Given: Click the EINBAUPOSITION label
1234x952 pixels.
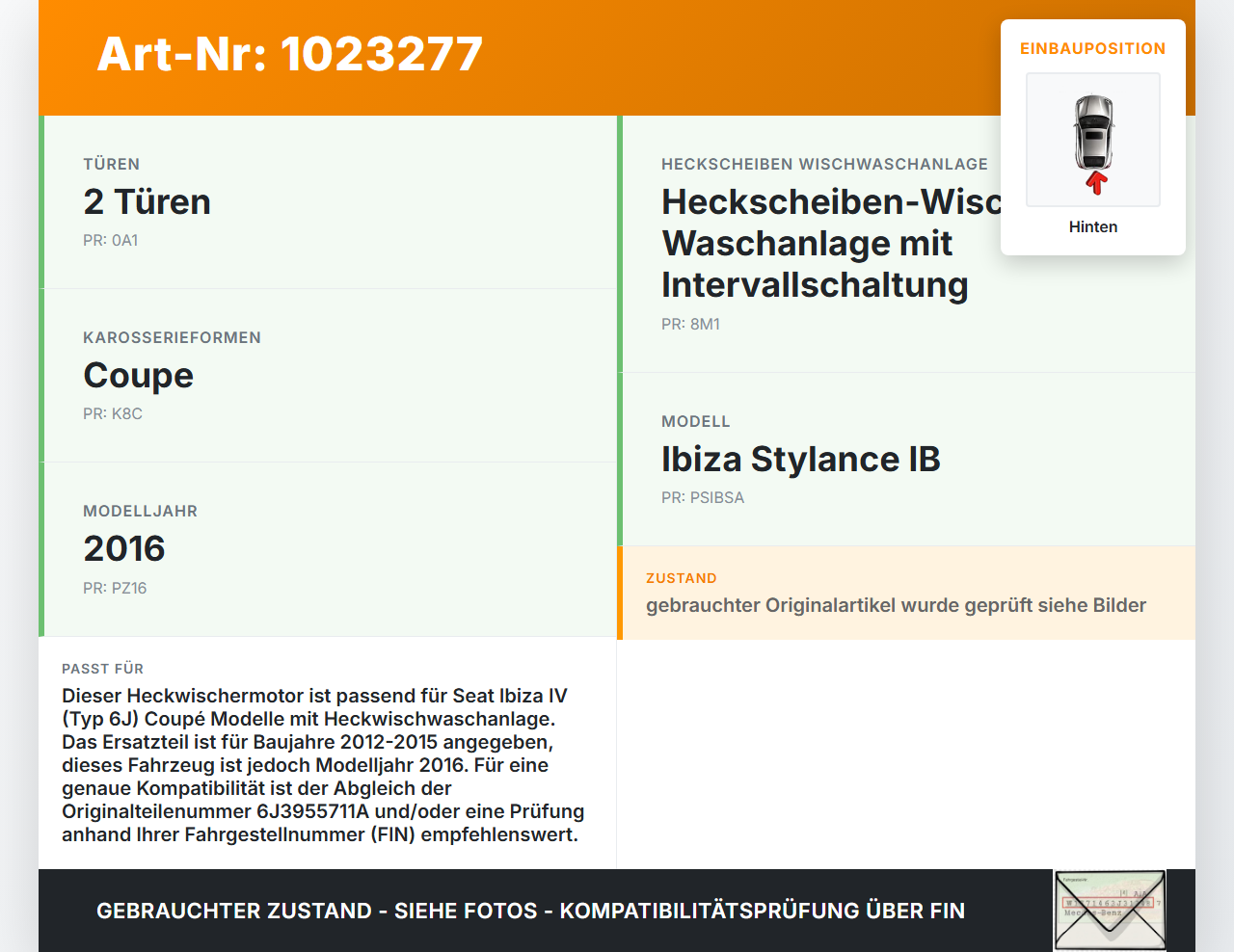Looking at the screenshot, I should pos(1093,48).
